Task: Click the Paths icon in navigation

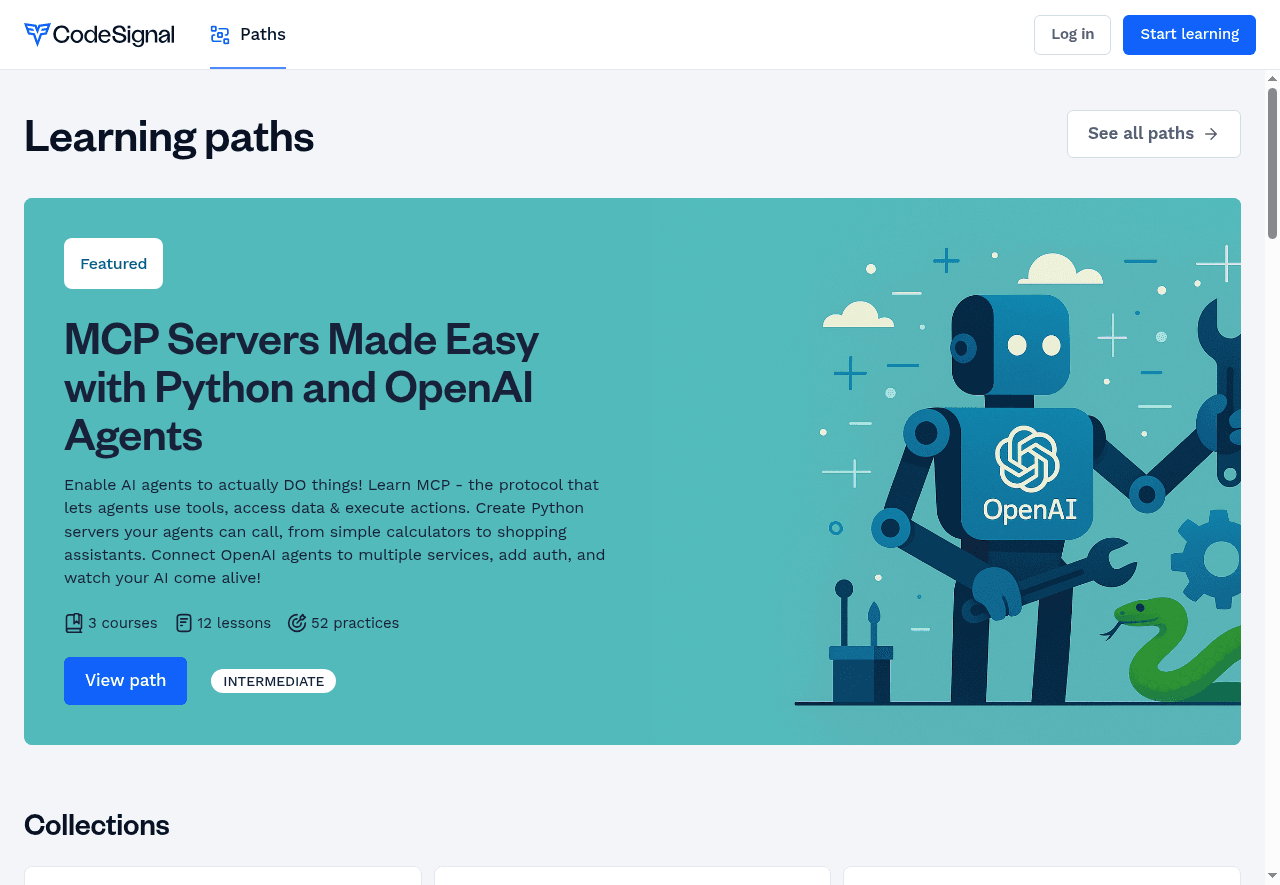Action: pyautogui.click(x=220, y=35)
